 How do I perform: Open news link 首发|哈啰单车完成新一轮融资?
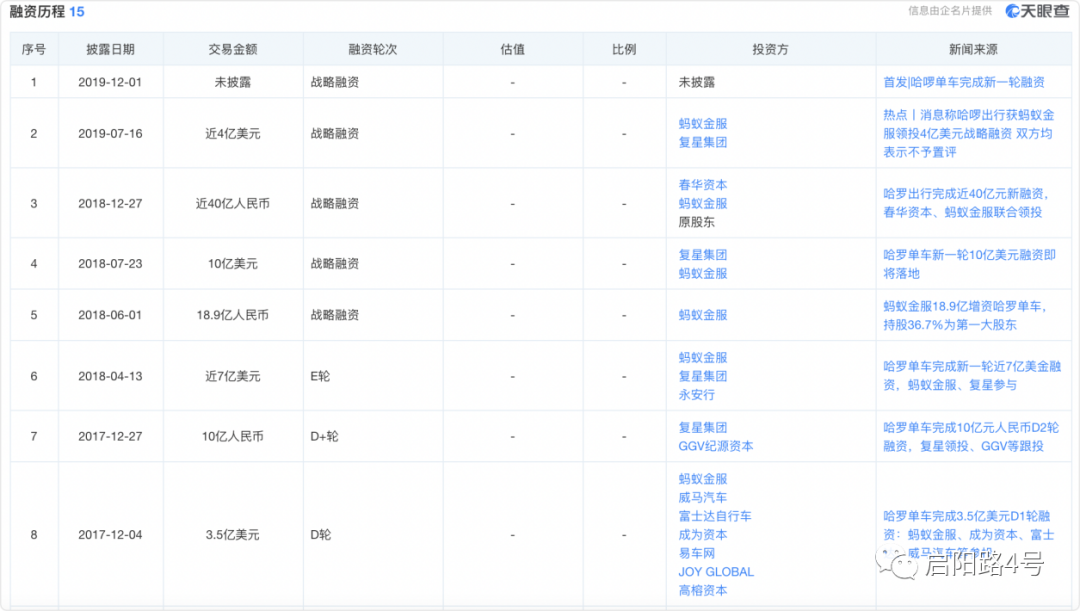tap(963, 82)
